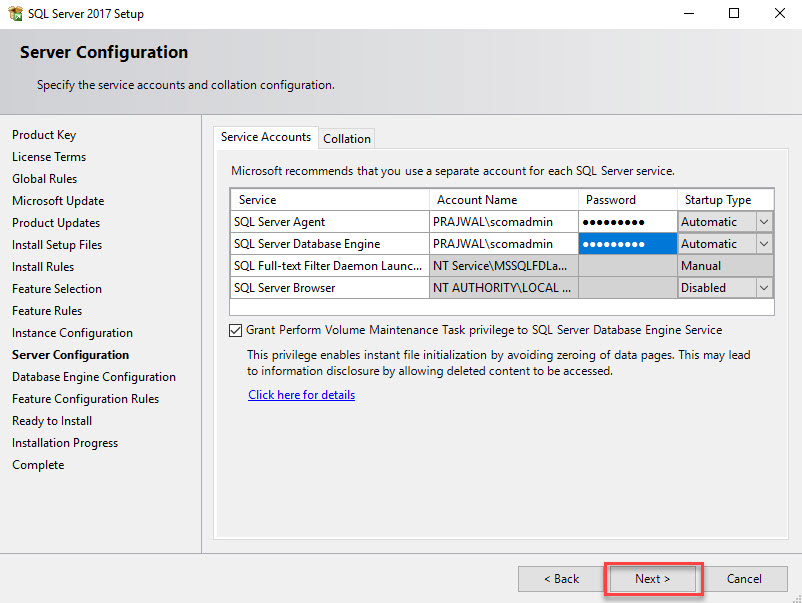Select Feature Configuration Rules step in sidebar

click(x=85, y=399)
